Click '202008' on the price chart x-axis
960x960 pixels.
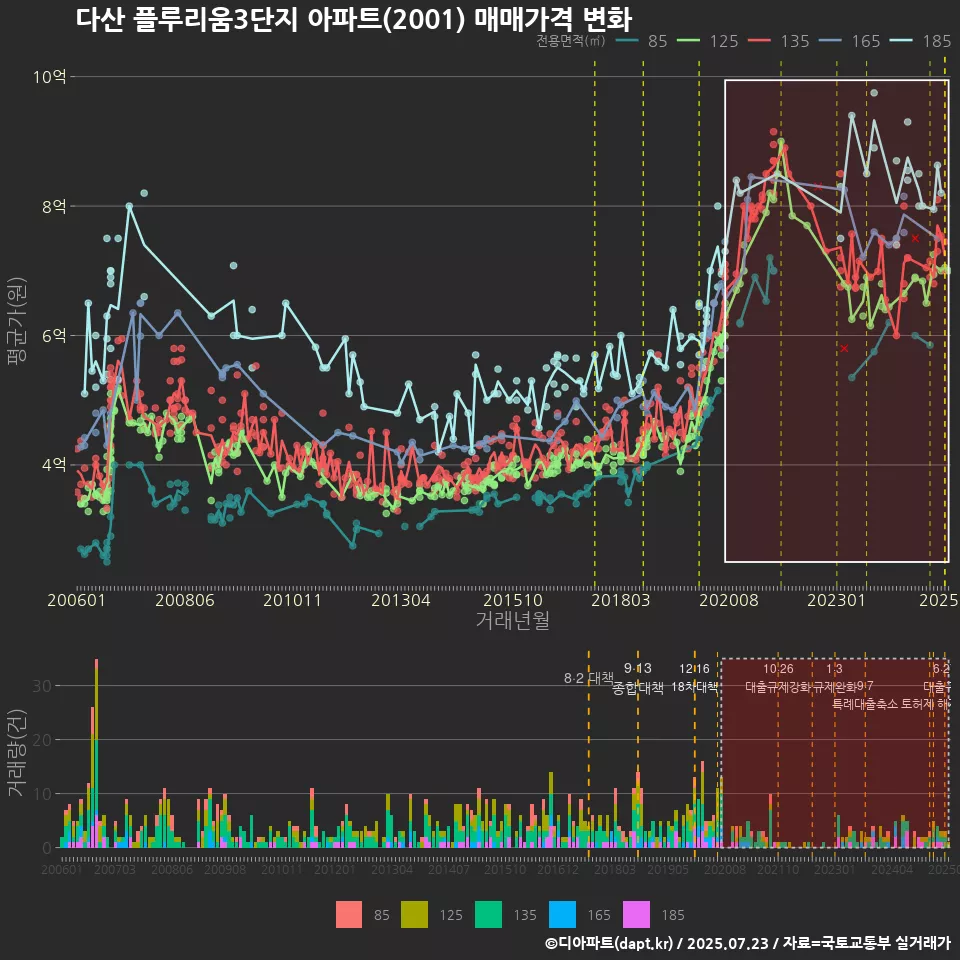729,600
